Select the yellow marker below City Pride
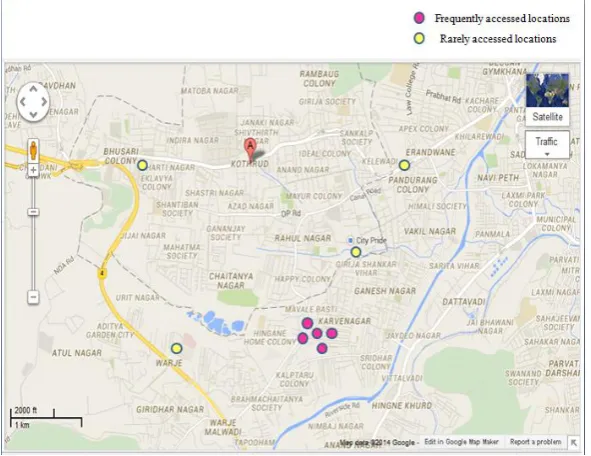Viewport: 591px width, 456px height. click(355, 252)
